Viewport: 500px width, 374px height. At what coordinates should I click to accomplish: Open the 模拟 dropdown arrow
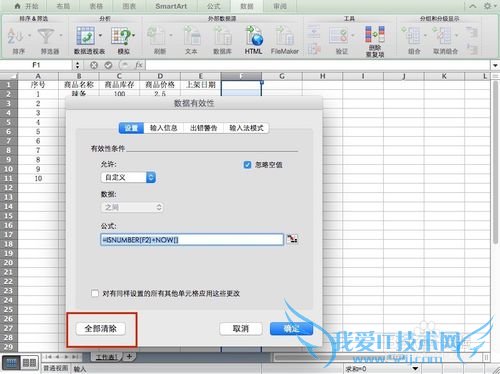[x=134, y=35]
